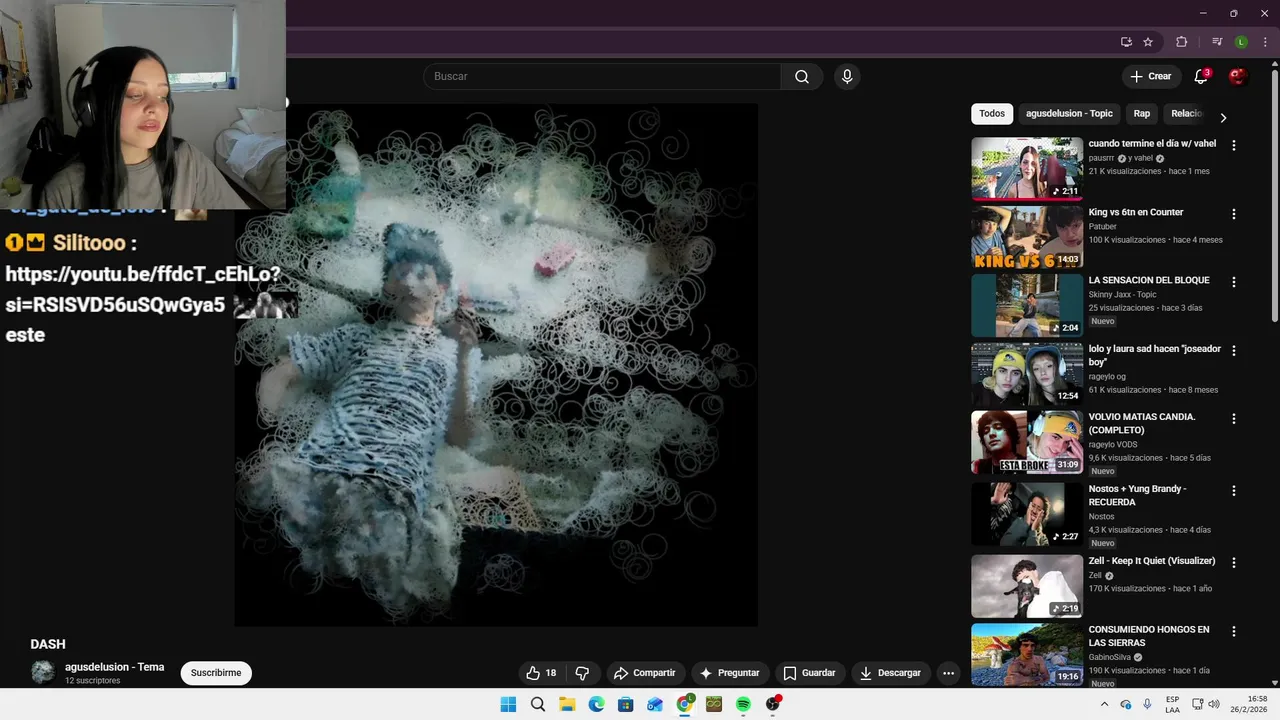The height and width of the screenshot is (720, 1280).
Task: Open Windows taskbar search
Action: click(538, 704)
